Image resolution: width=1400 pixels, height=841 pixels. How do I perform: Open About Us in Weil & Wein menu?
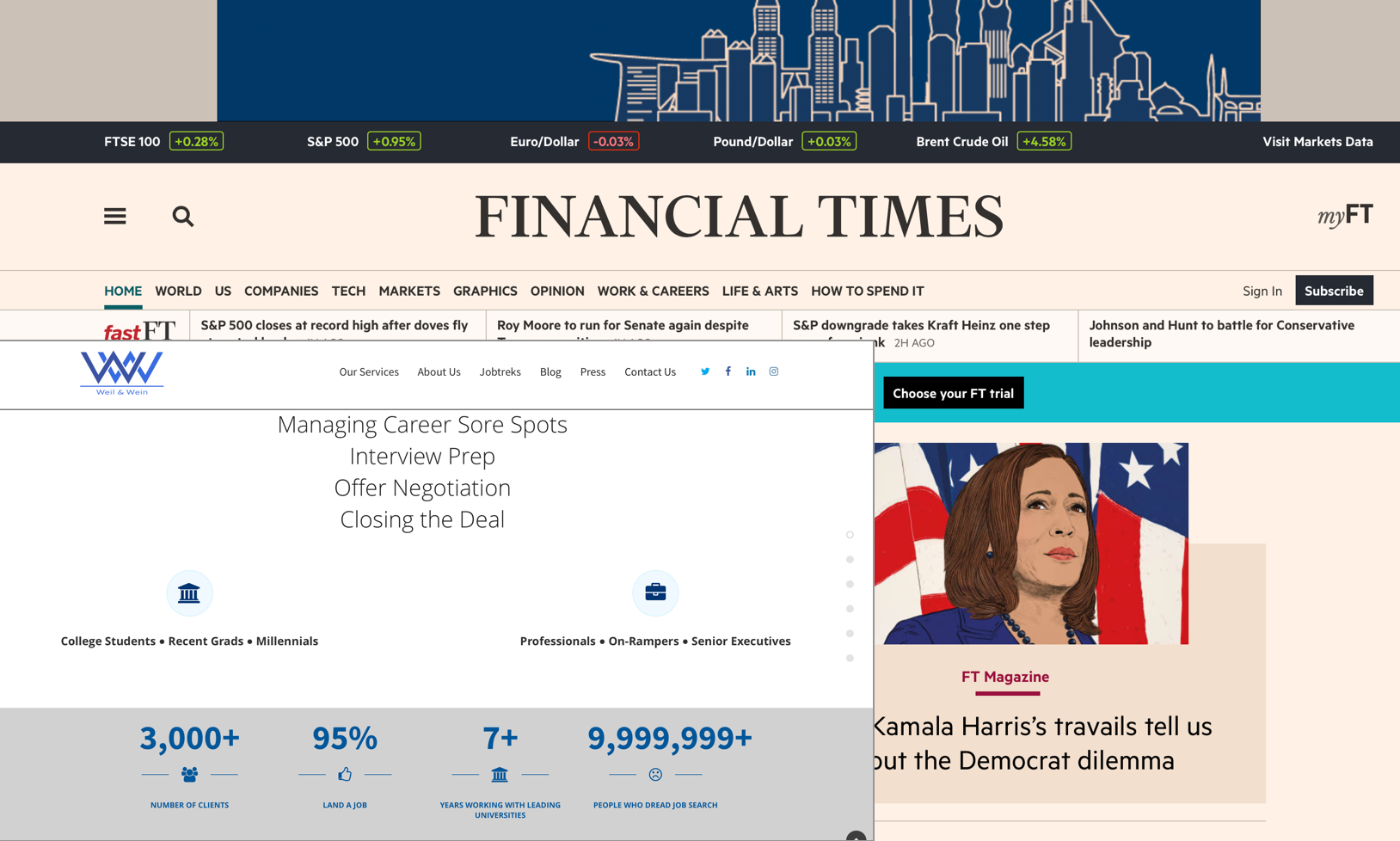coord(439,371)
